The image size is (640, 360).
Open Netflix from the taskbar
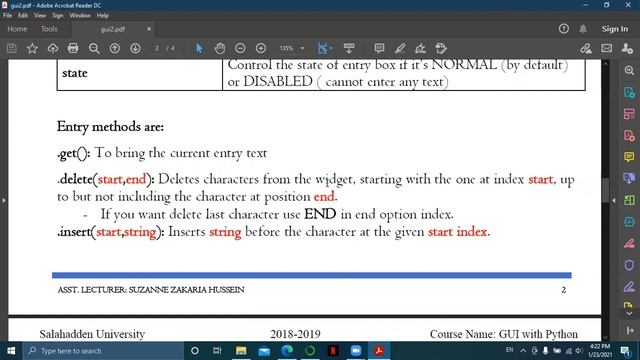pos(333,351)
